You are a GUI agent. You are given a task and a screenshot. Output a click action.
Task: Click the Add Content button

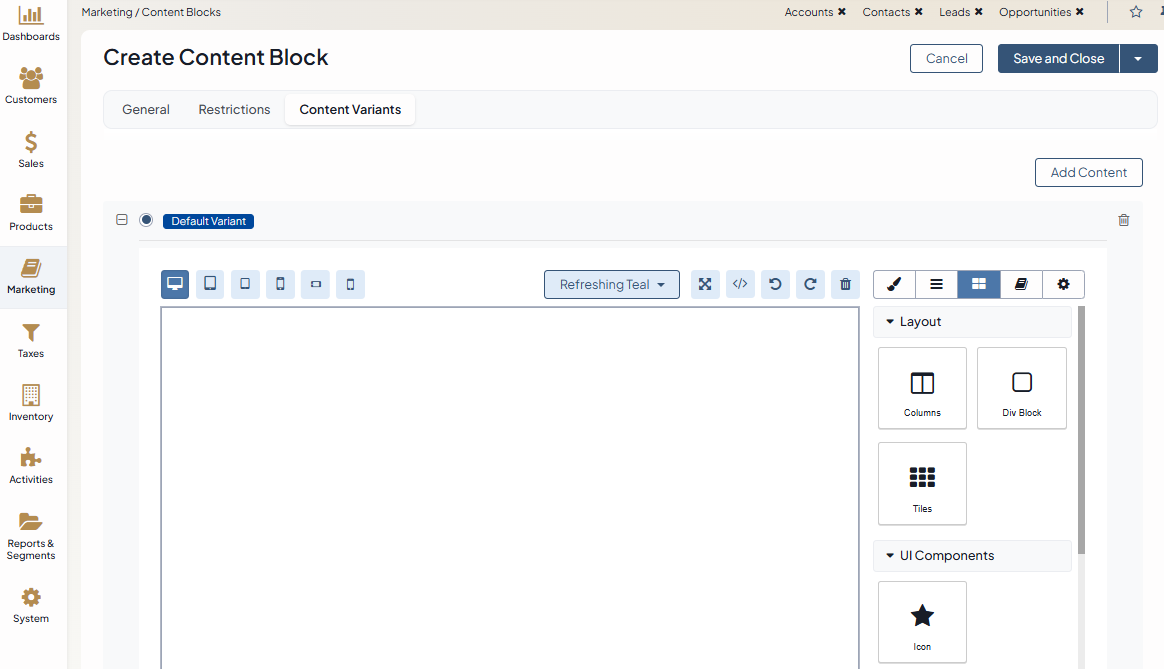[x=1088, y=172]
